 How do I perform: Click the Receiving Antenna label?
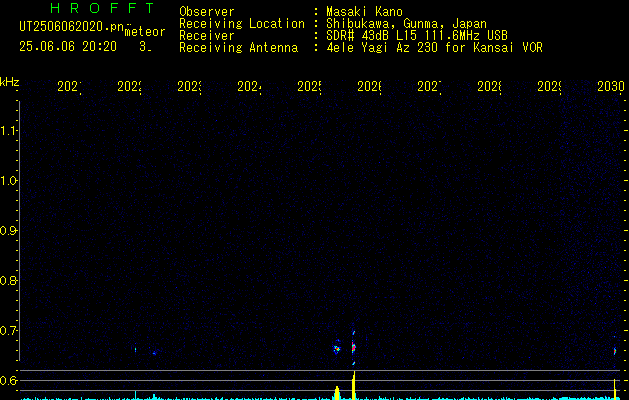point(239,48)
